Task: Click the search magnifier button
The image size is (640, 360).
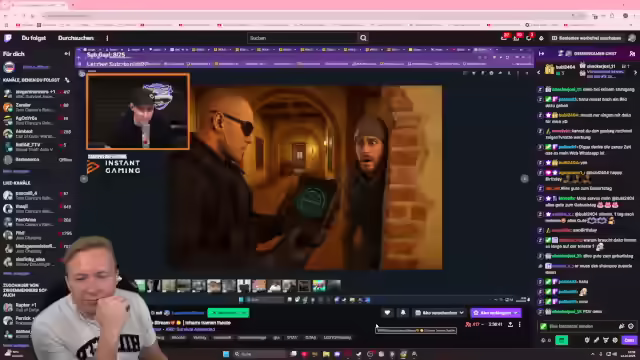Action: tap(363, 38)
